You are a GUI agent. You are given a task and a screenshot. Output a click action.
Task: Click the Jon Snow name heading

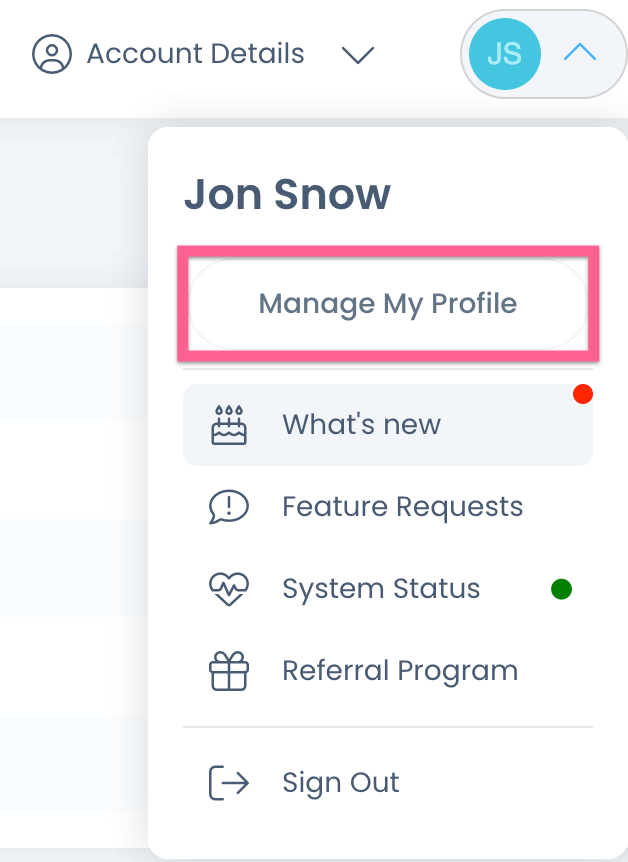click(x=287, y=194)
